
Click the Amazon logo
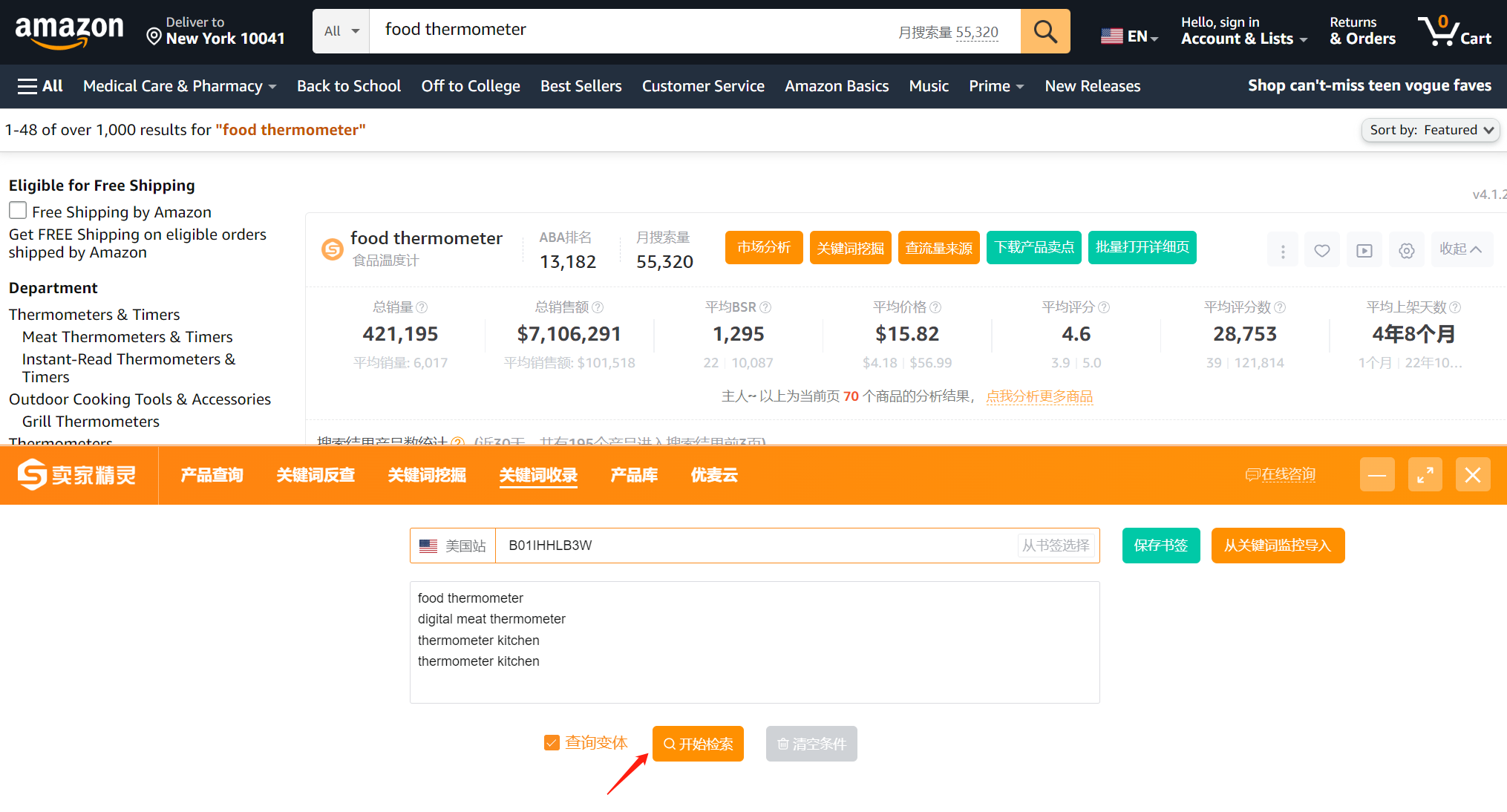click(x=69, y=31)
